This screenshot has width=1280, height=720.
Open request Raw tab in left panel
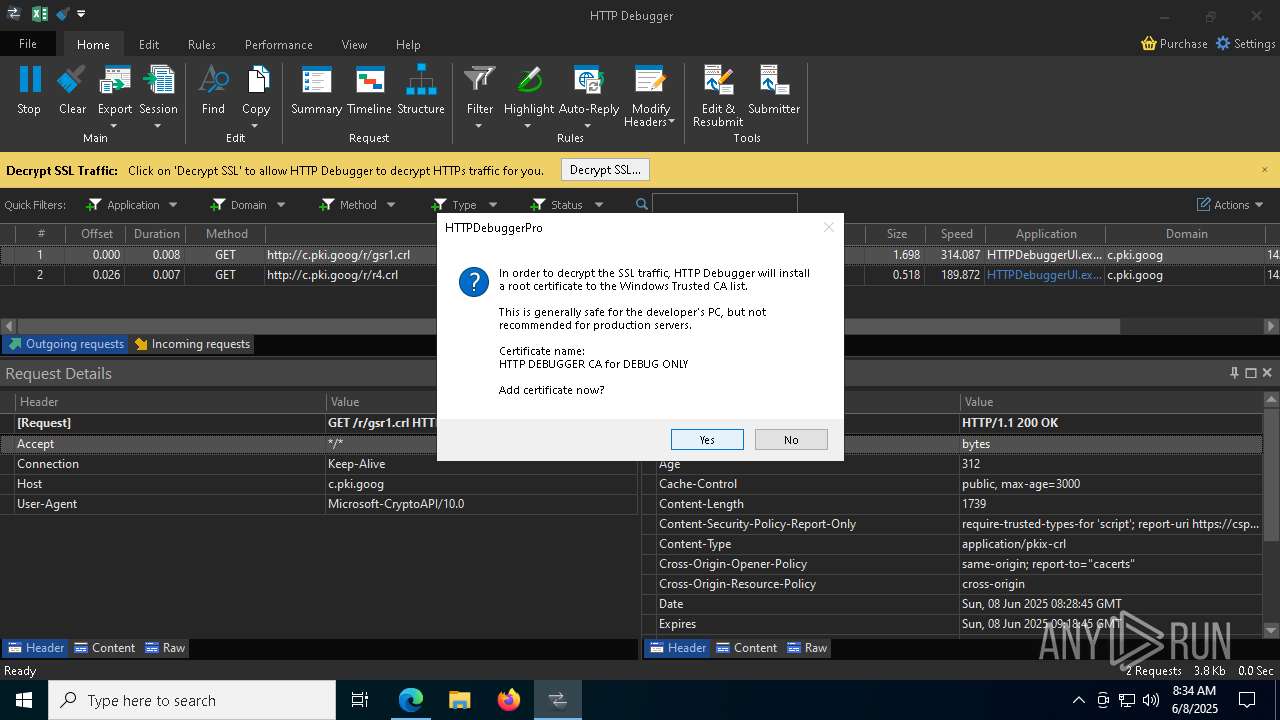pyautogui.click(x=165, y=648)
